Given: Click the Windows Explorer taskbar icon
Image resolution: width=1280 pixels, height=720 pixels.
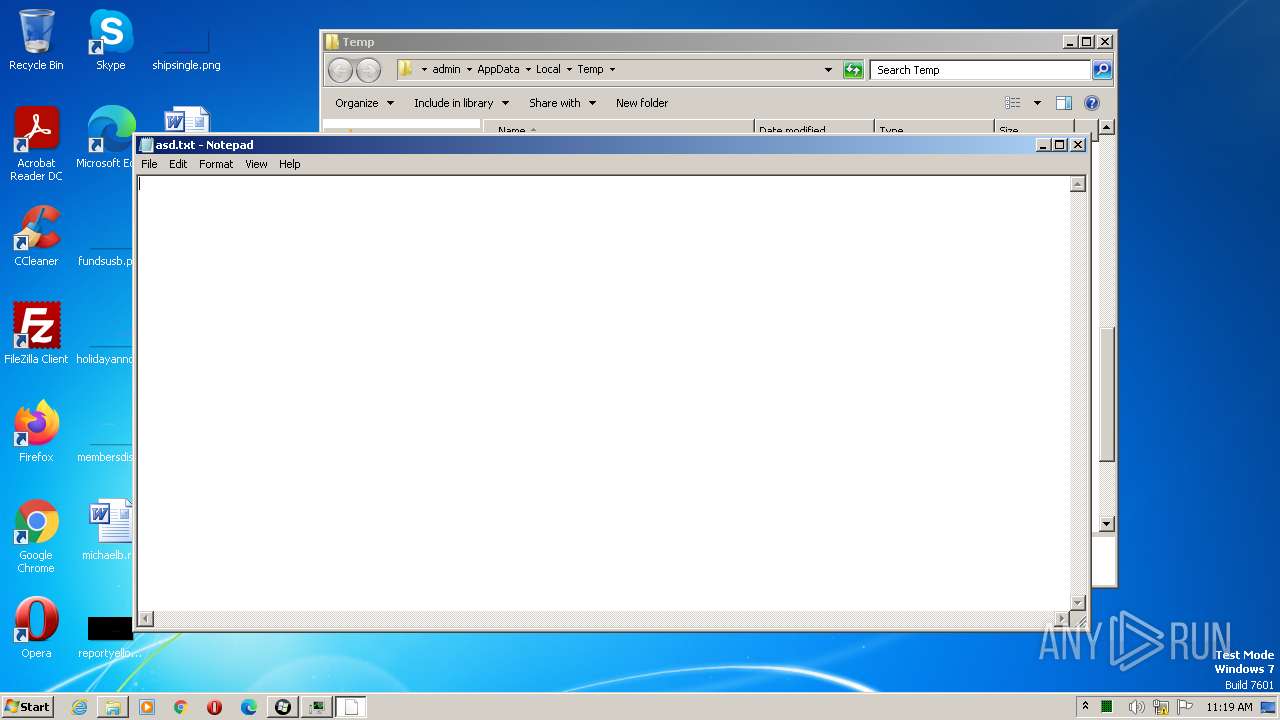Looking at the screenshot, I should point(113,707).
